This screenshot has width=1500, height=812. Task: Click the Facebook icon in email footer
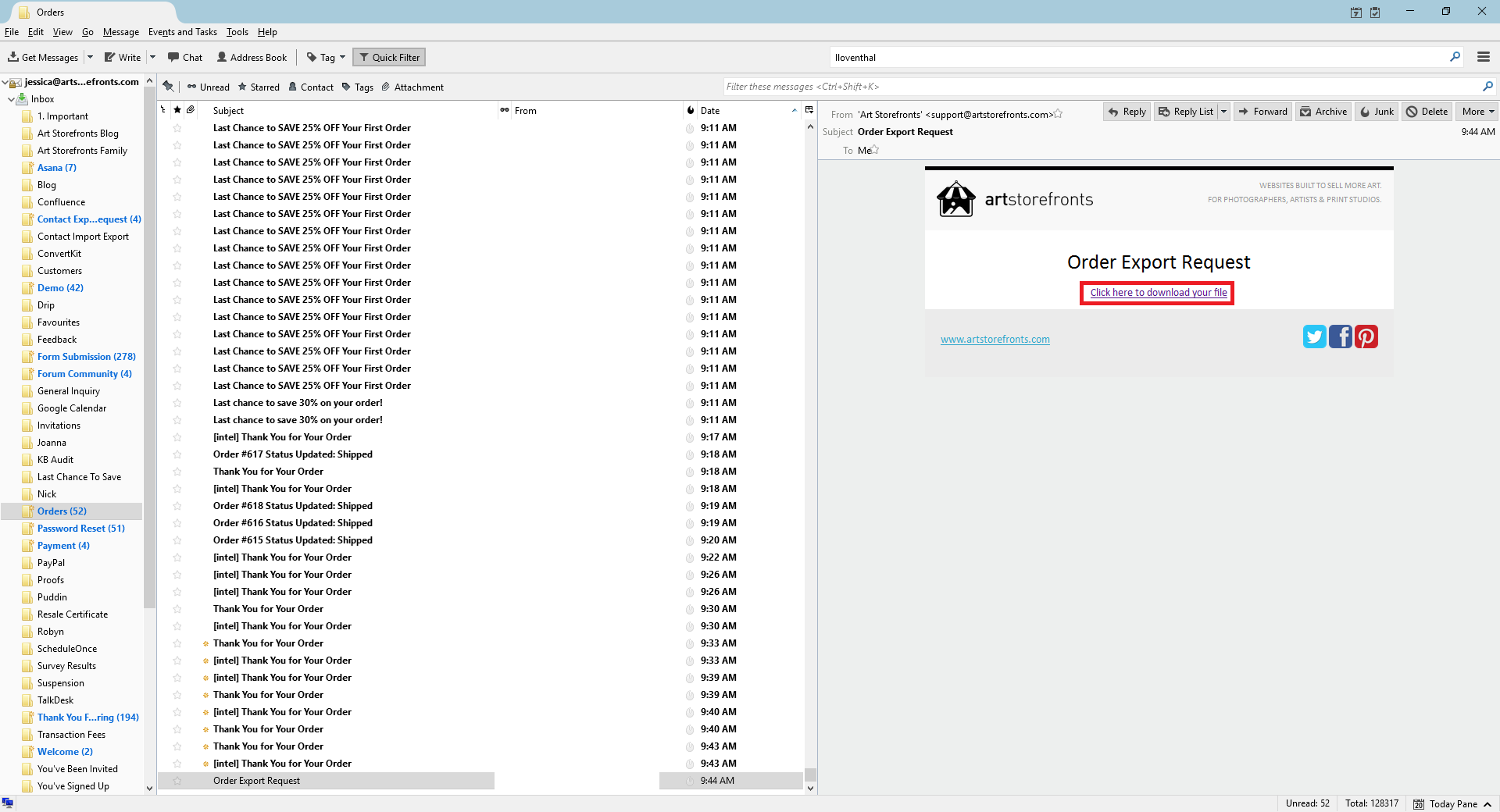tap(1340, 337)
